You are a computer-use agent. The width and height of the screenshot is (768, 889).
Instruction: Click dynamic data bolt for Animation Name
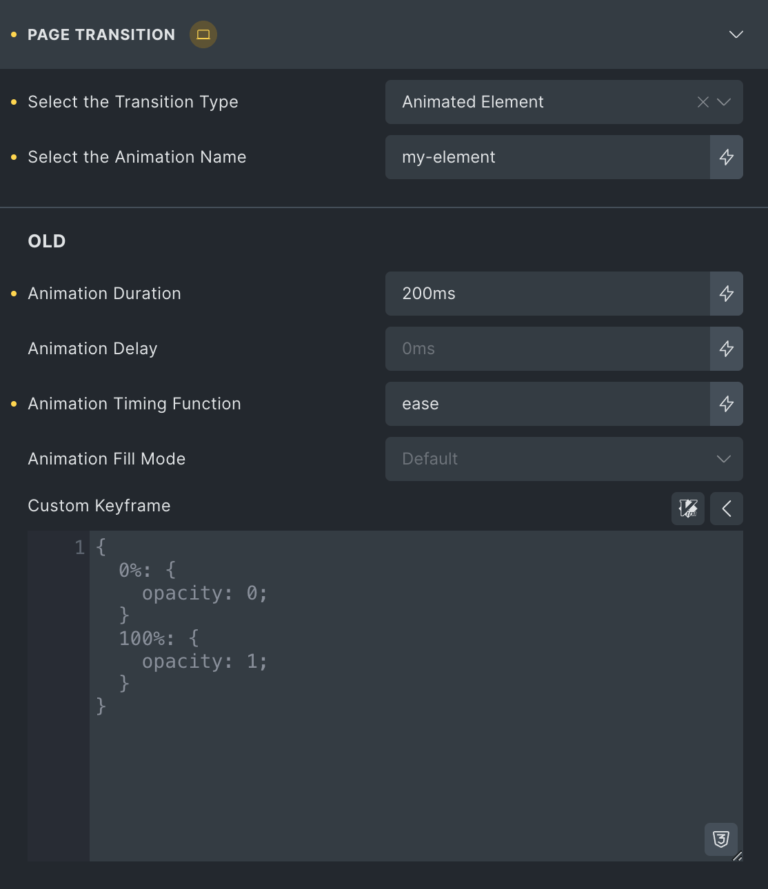click(726, 157)
